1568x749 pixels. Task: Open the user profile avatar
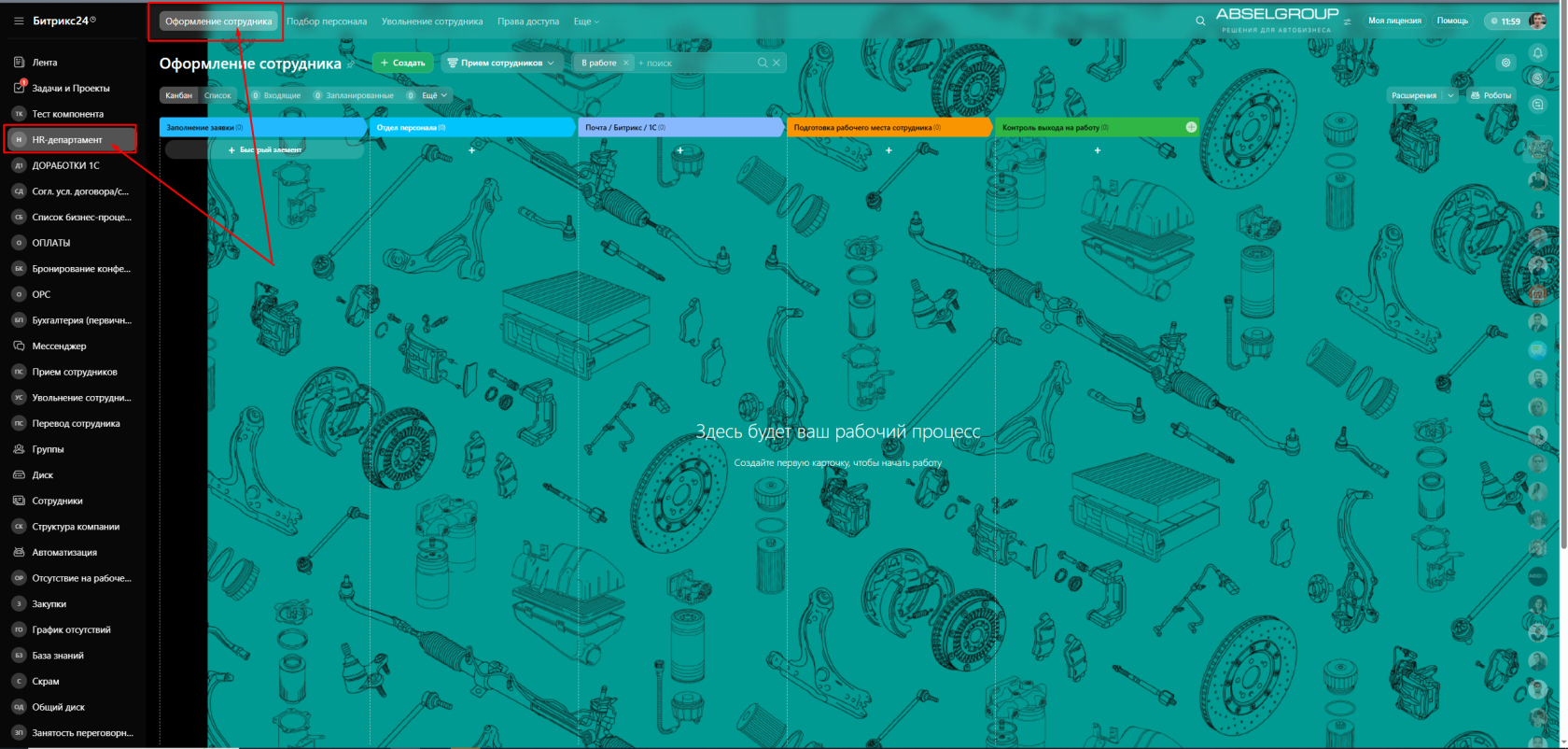(1537, 21)
